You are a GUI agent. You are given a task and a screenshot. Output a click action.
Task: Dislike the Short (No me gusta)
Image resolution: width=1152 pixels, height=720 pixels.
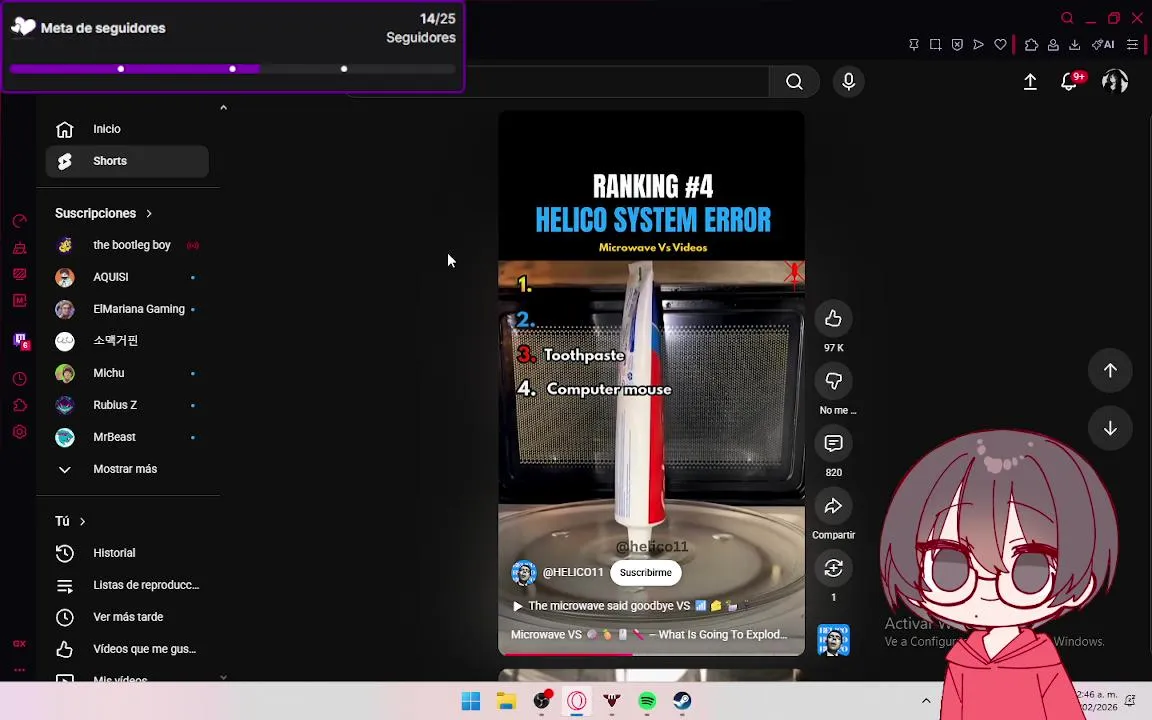click(833, 381)
